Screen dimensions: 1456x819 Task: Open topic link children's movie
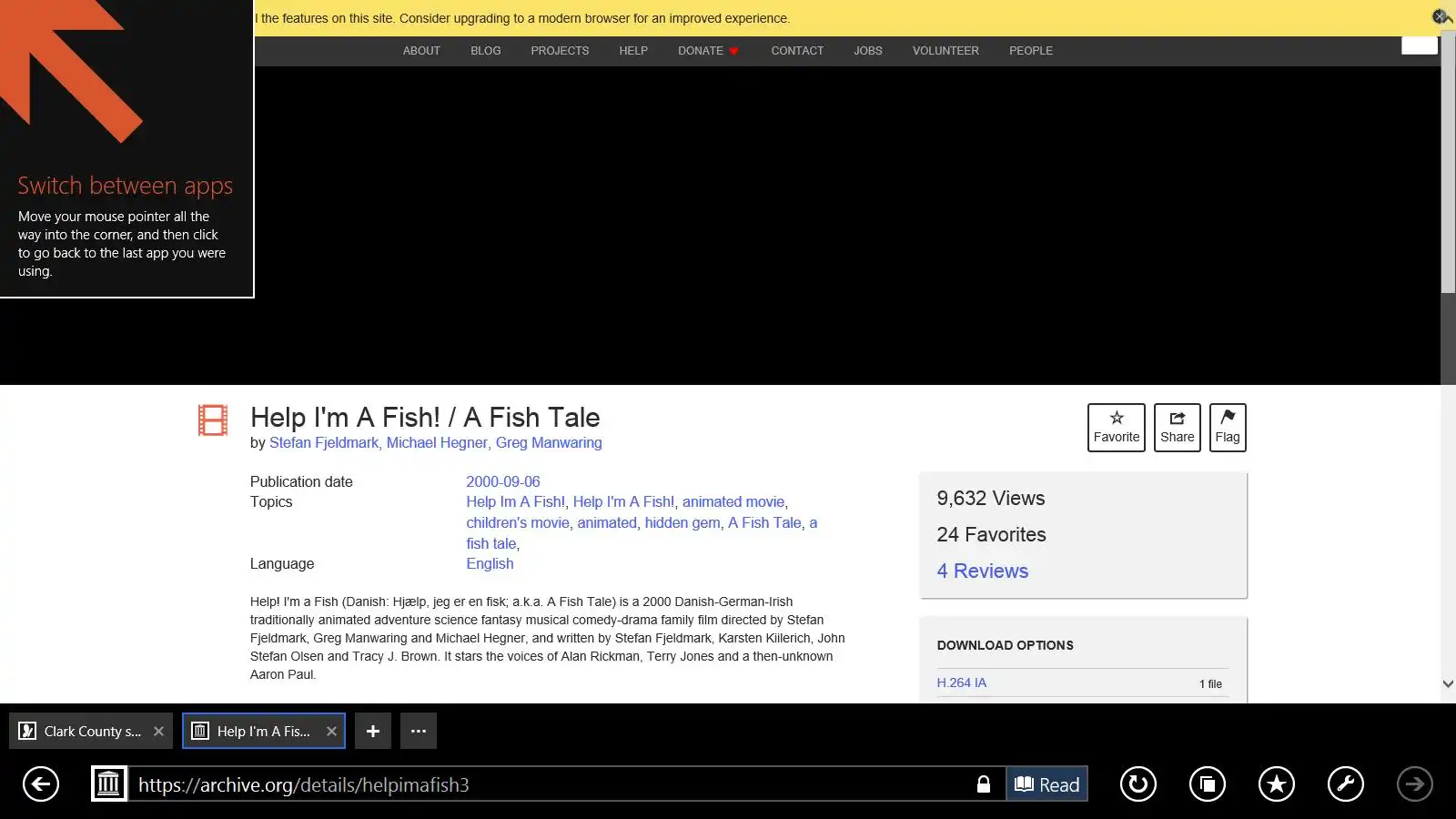click(518, 522)
